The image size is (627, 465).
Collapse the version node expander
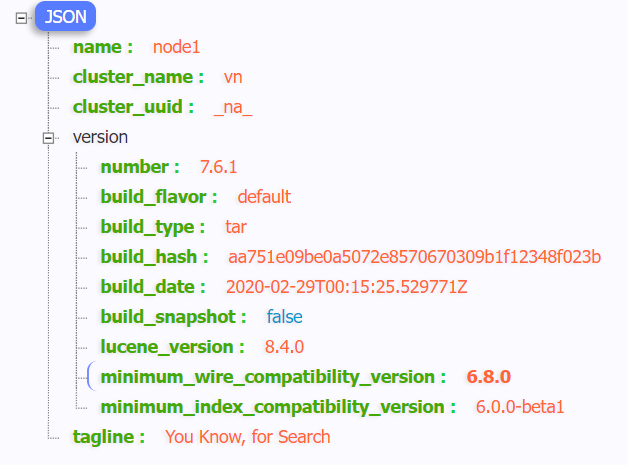click(47, 137)
